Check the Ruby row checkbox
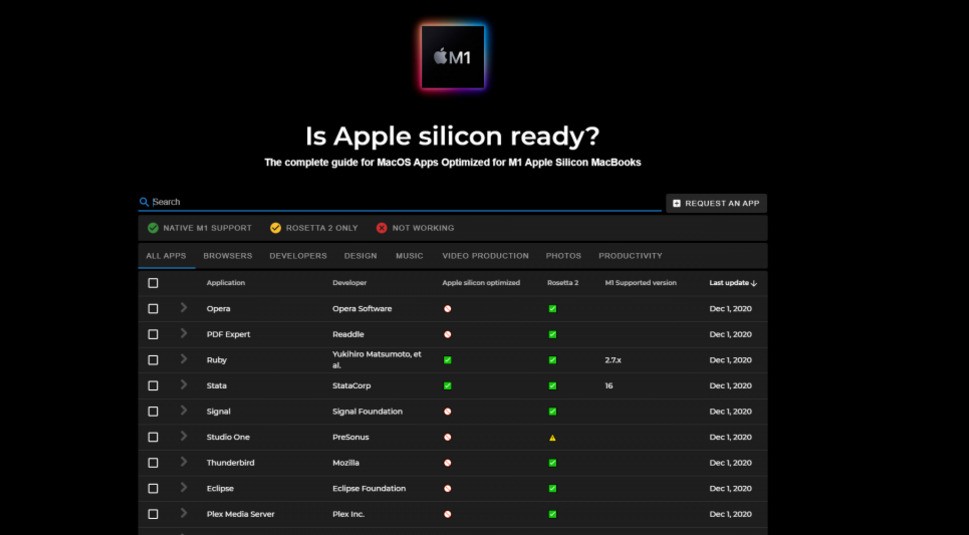The image size is (969, 535). [153, 360]
